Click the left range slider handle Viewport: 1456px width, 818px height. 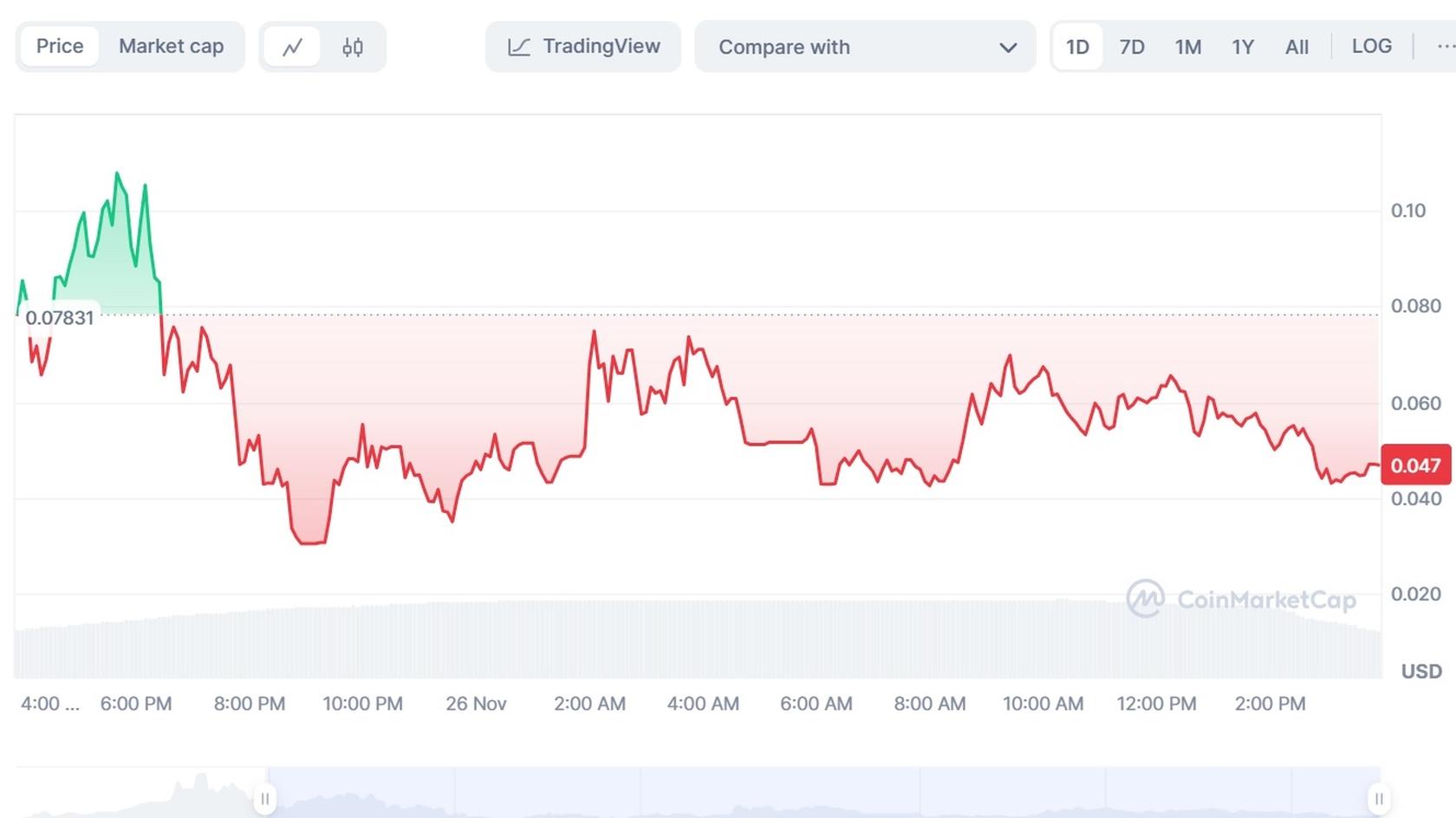tap(265, 799)
